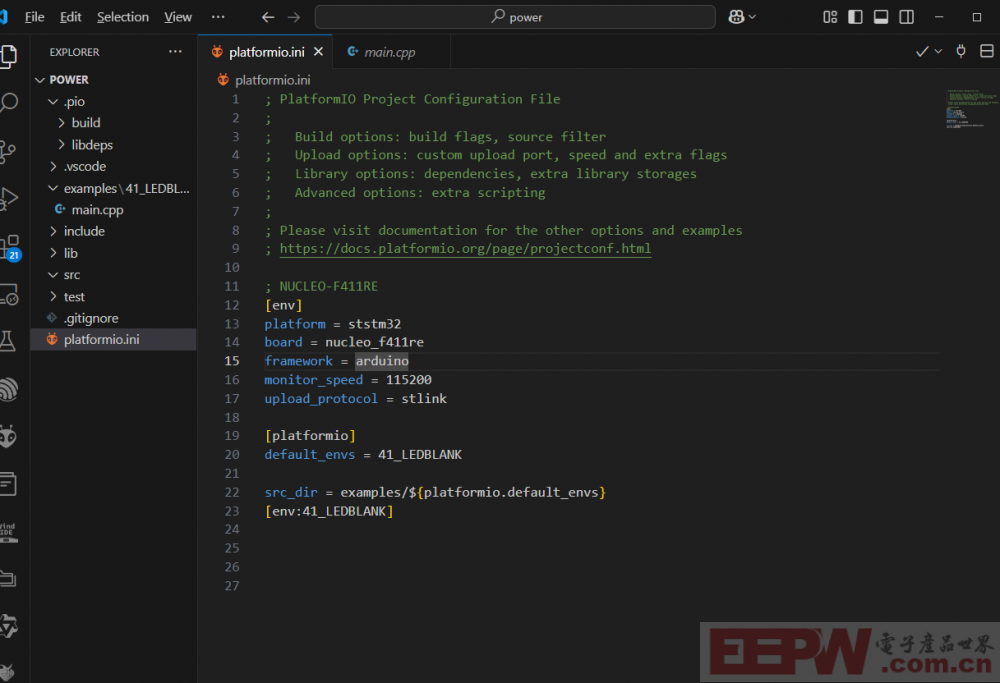Screen dimensions: 1000x683
Task: Click the code minimap preview
Action: click(x=971, y=109)
